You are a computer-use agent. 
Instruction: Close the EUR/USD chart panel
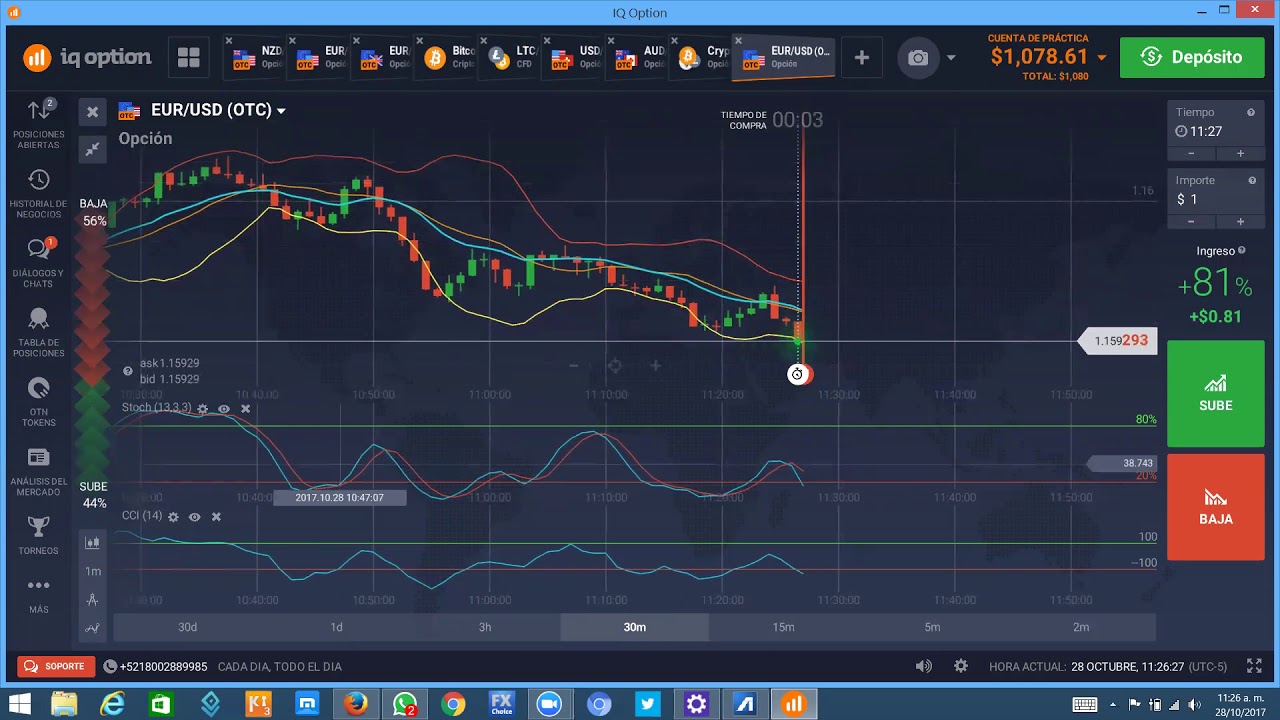92,112
